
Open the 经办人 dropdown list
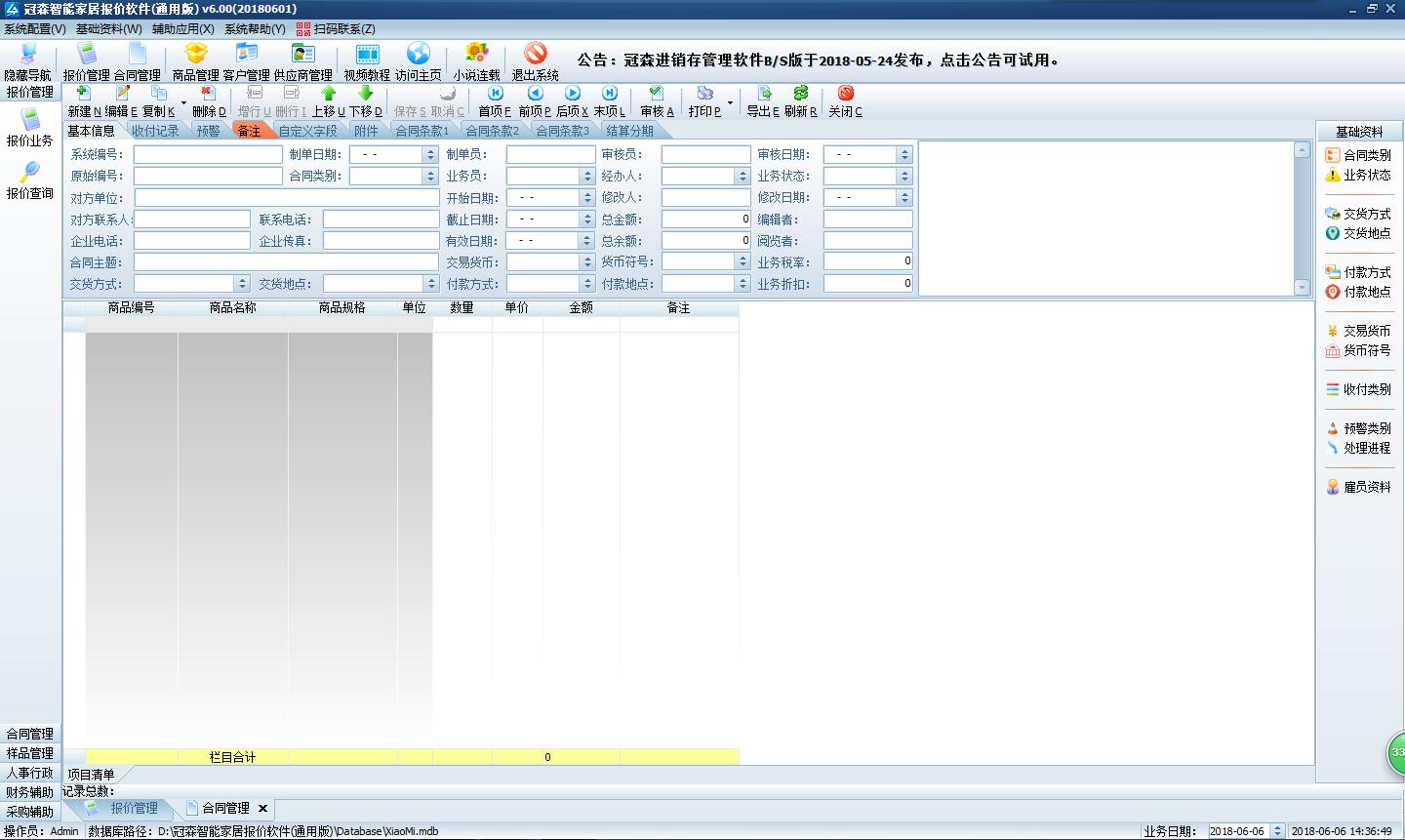point(743,176)
